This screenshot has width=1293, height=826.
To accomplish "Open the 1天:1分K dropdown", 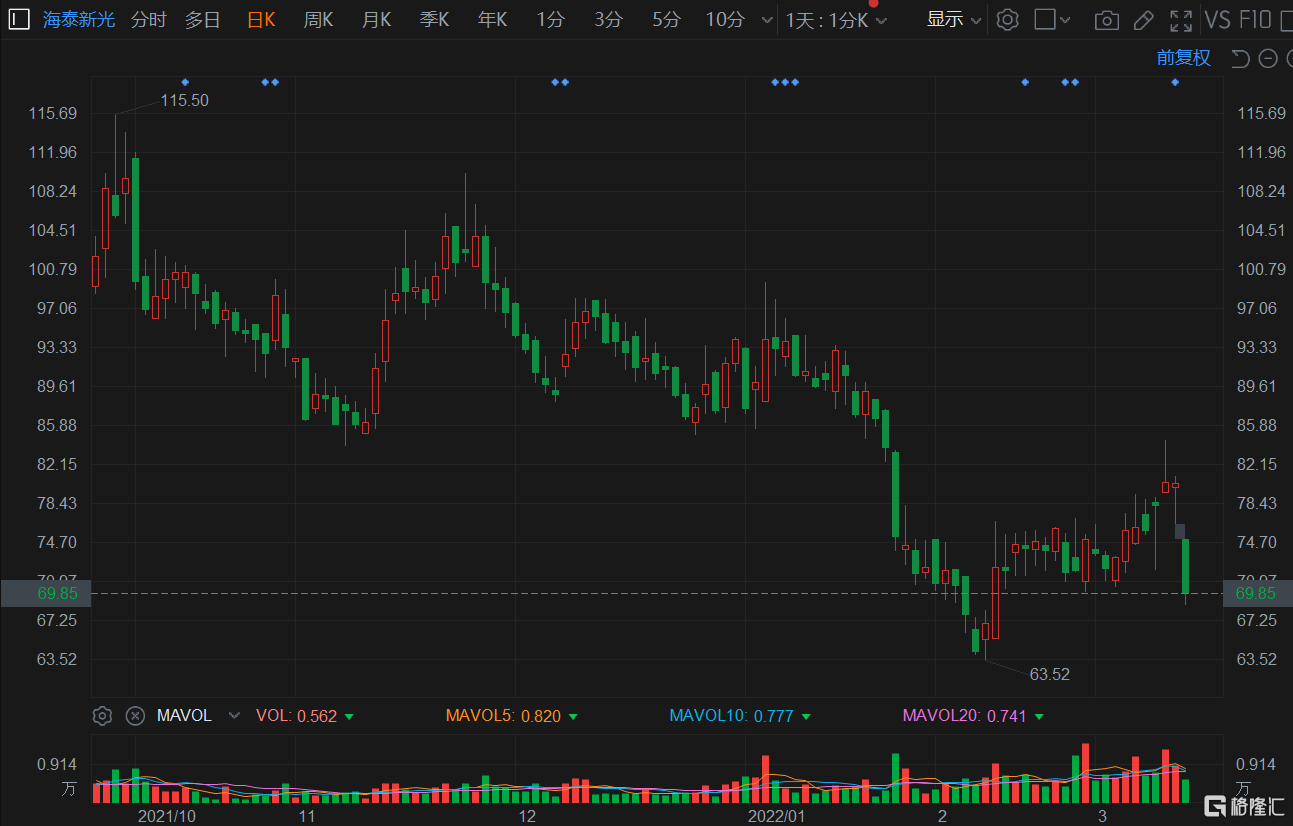I will click(836, 20).
